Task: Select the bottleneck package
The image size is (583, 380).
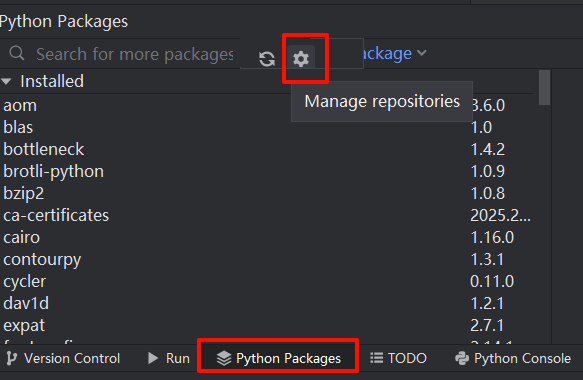Action: [x=44, y=149]
